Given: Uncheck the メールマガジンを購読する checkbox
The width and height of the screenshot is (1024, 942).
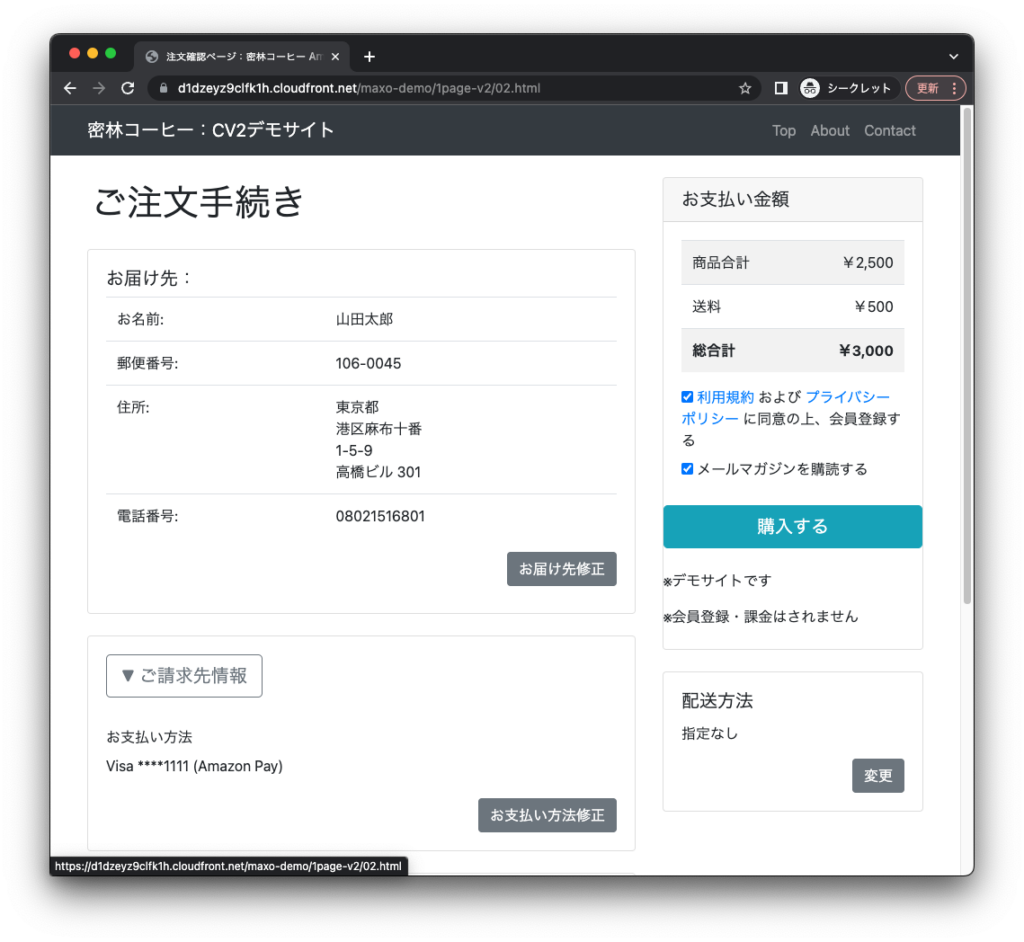Looking at the screenshot, I should [687, 469].
